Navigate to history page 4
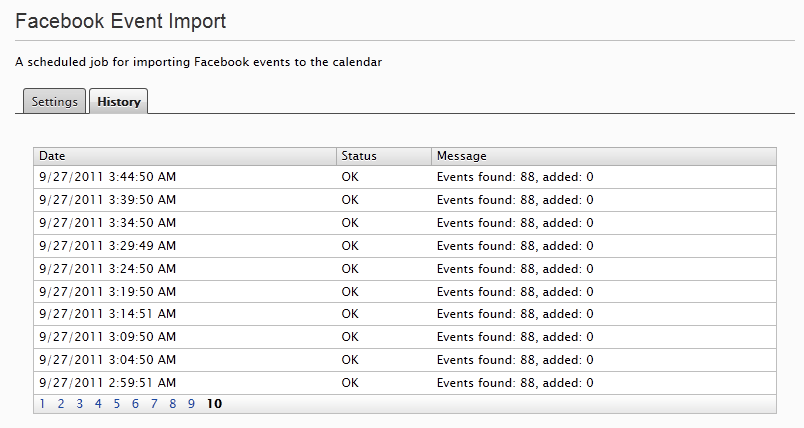This screenshot has width=804, height=428. tap(98, 404)
